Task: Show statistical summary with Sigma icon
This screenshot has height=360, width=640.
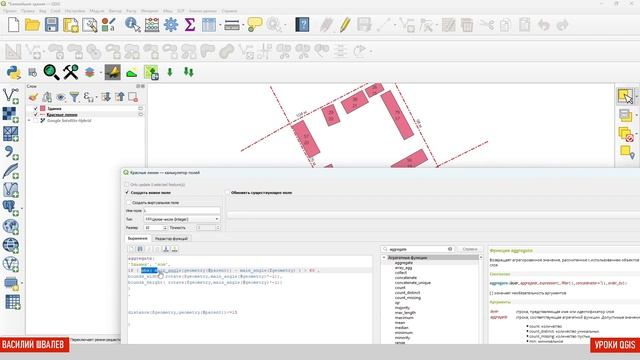Action: click(x=190, y=25)
